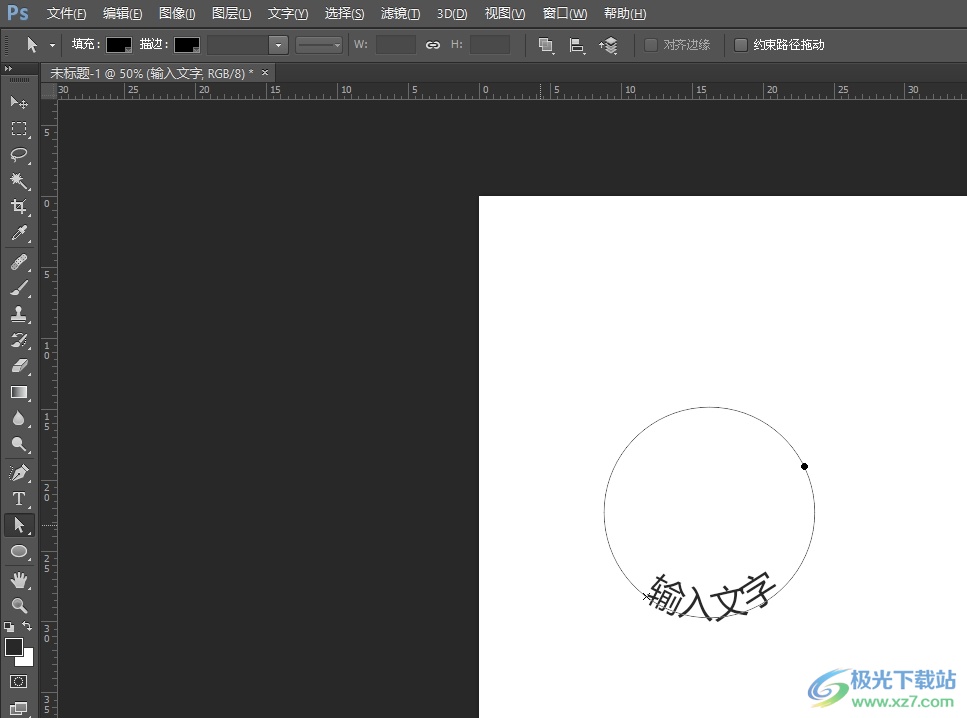Toggle the width-height link icon
This screenshot has height=718, width=967.
pos(433,45)
